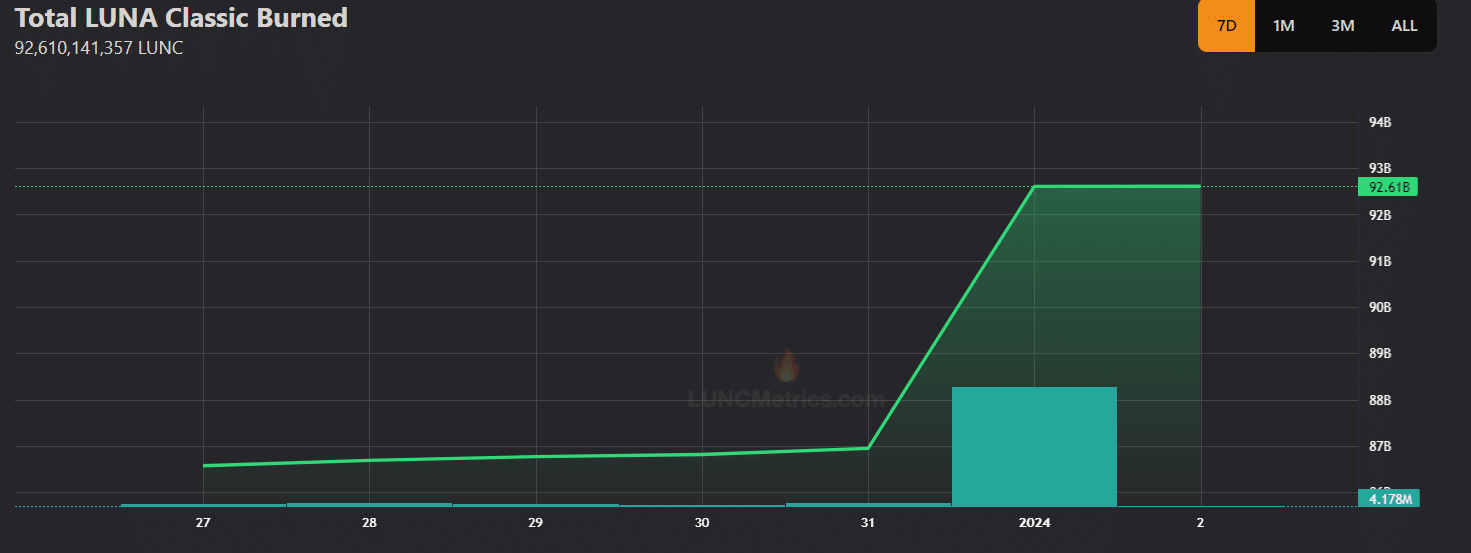1471x553 pixels.
Task: Select the 7D time range tab
Action: click(1226, 26)
